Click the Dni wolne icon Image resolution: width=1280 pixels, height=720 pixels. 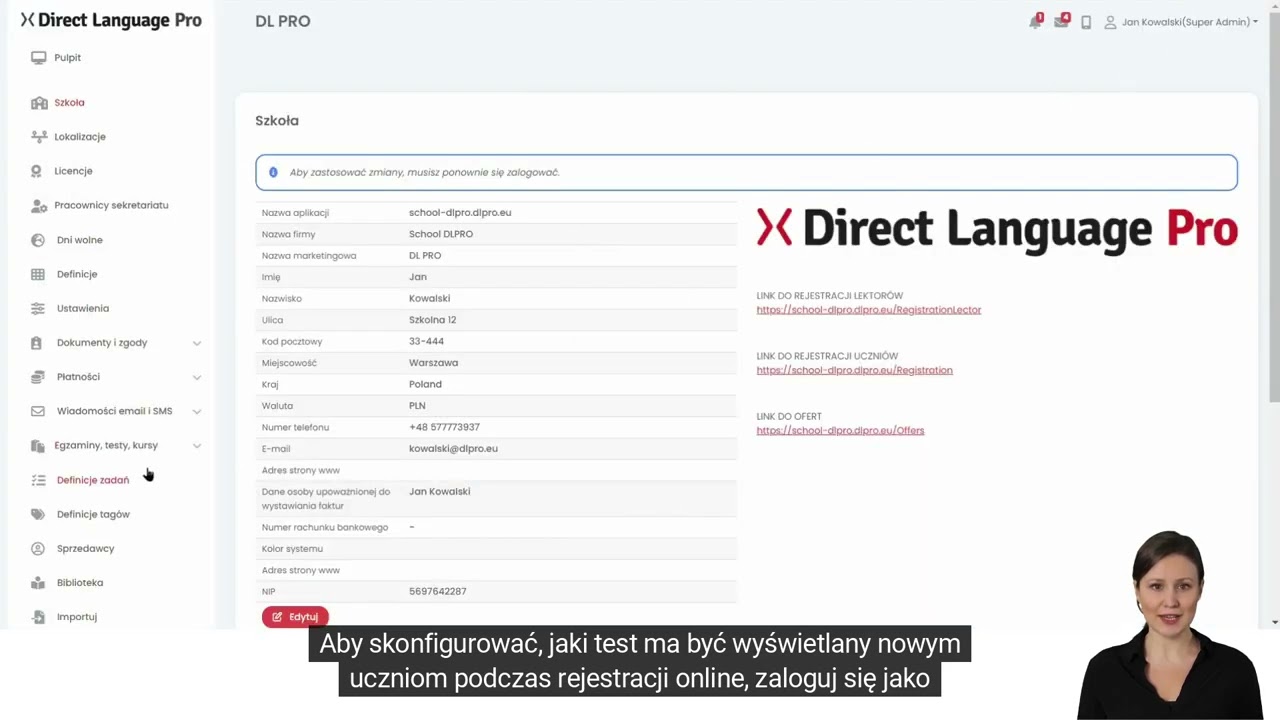click(x=38, y=240)
